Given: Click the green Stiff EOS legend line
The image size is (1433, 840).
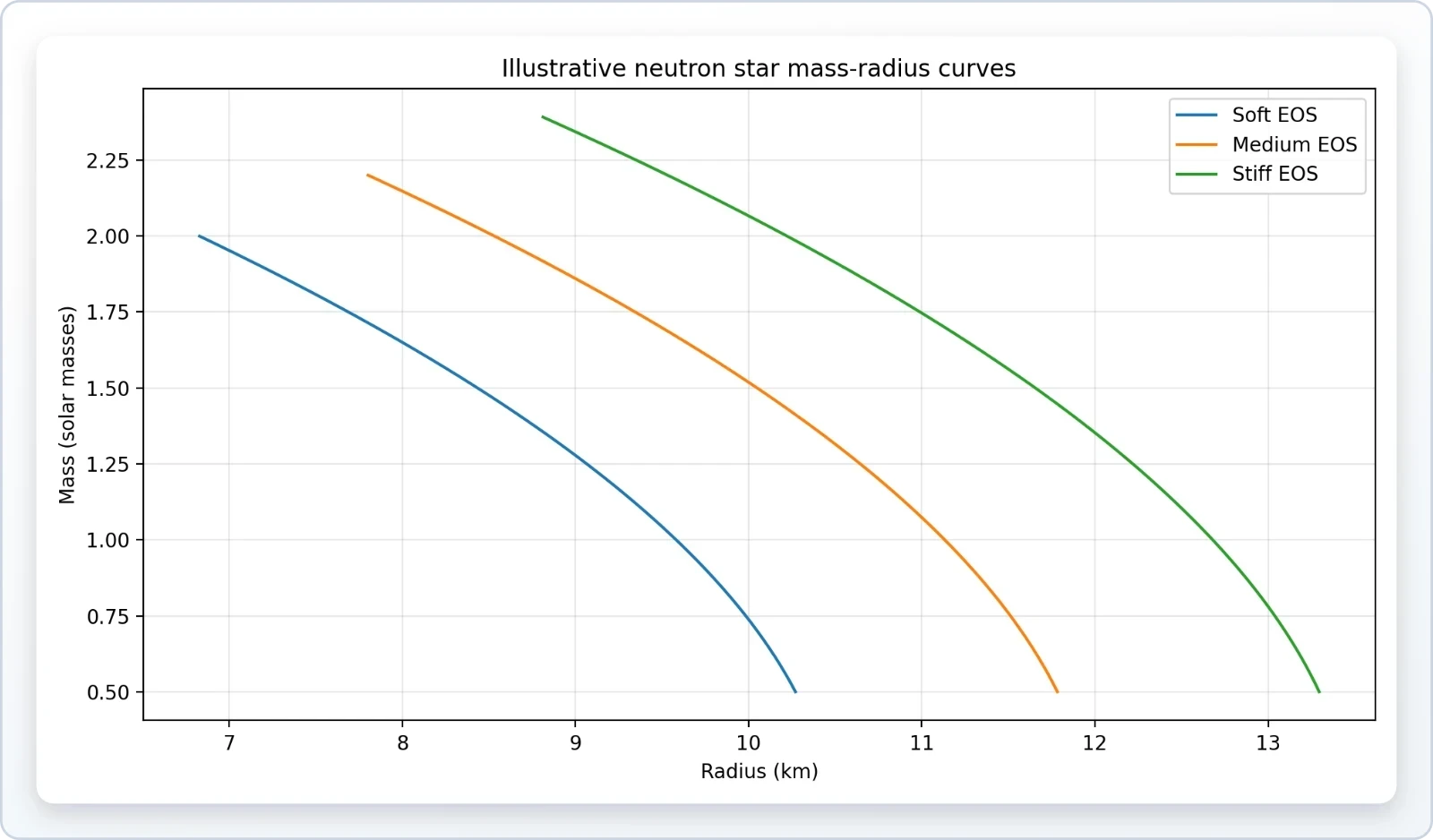Looking at the screenshot, I should coord(1197,174).
